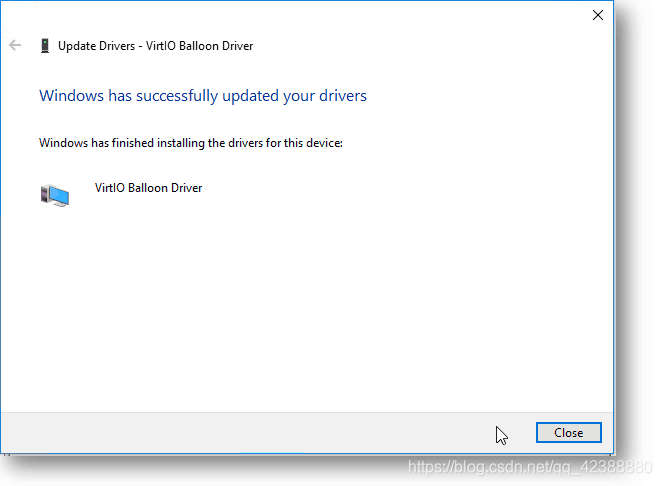Select the computer icon next to VirtIO Balloon Driver
The width and height of the screenshot is (662, 486).
(55, 195)
